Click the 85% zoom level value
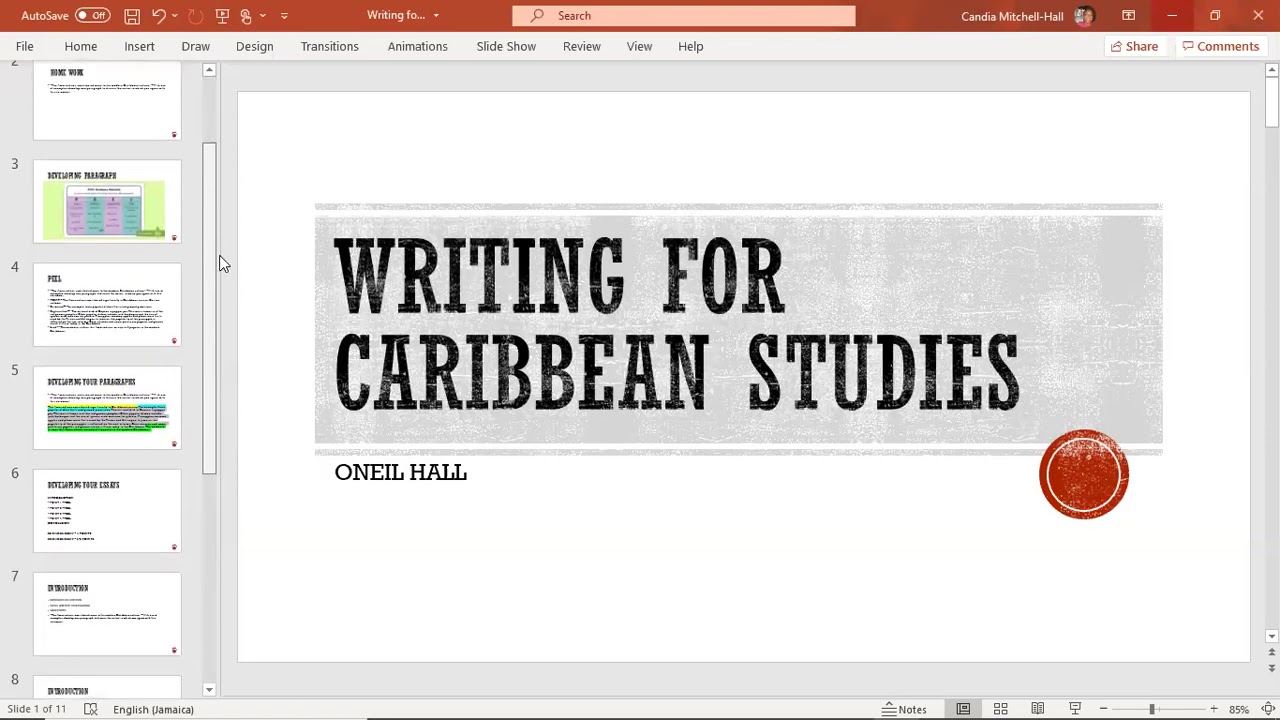Screen dimensions: 1280x720 pos(1239,709)
